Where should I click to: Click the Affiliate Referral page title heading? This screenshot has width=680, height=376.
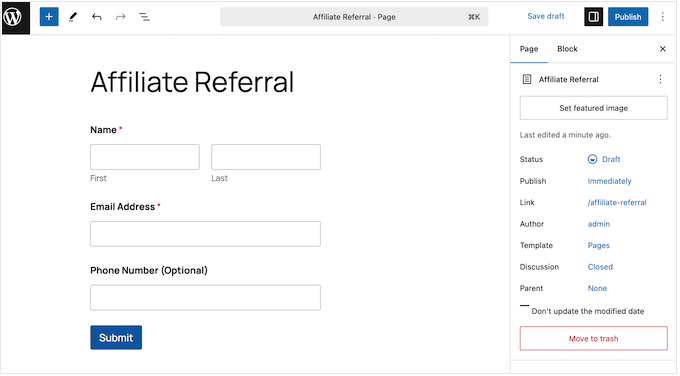(192, 82)
